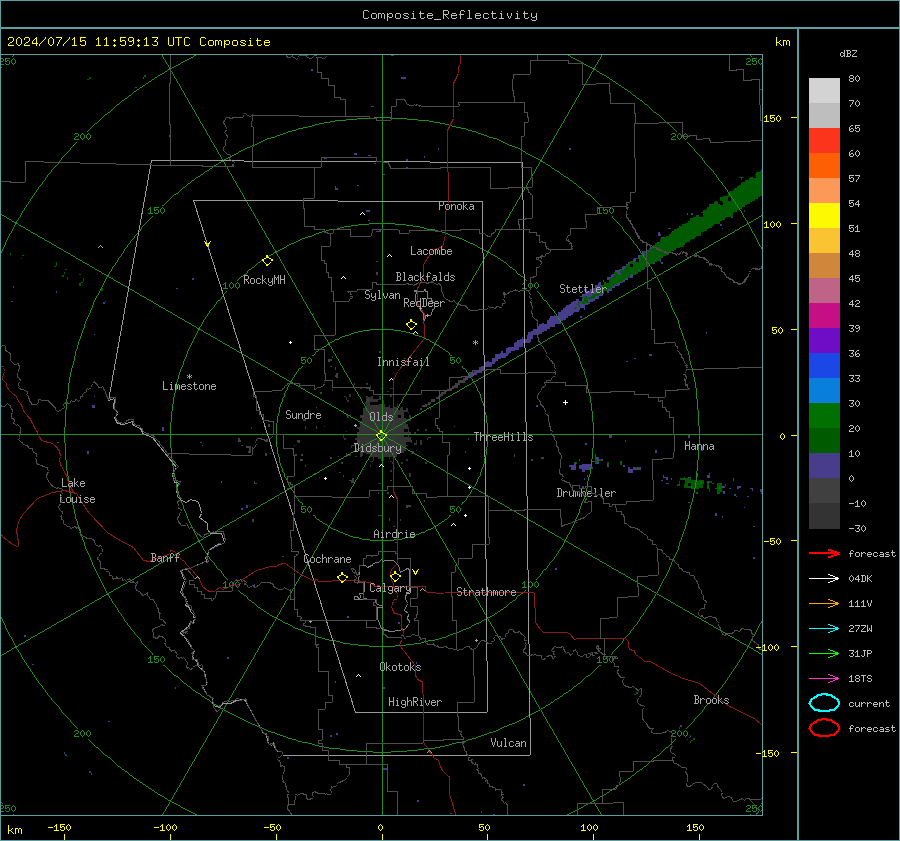
Task: Select the 65 dBZ red color swatch
Action: point(824,141)
